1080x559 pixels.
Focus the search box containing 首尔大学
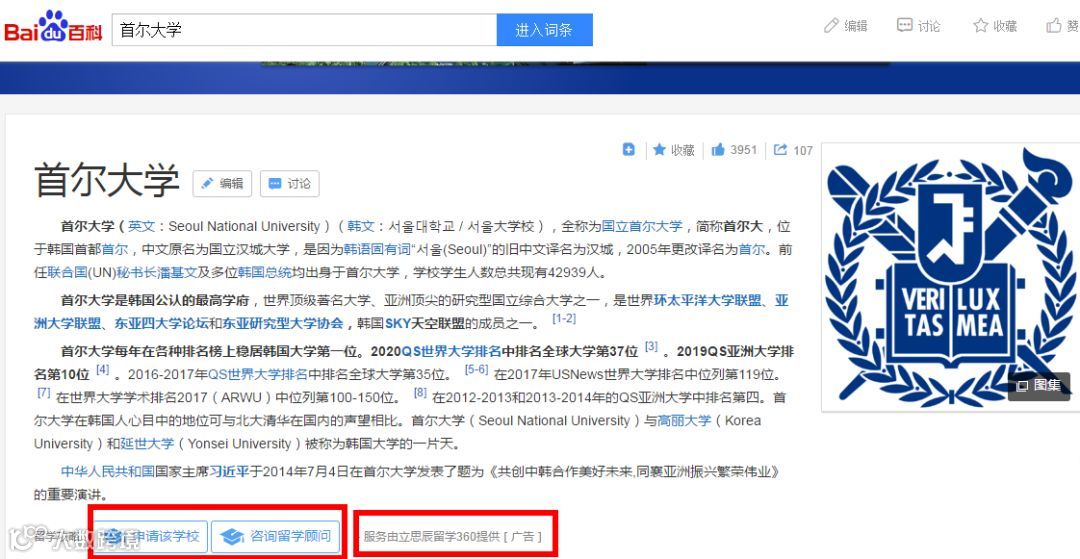[x=304, y=30]
